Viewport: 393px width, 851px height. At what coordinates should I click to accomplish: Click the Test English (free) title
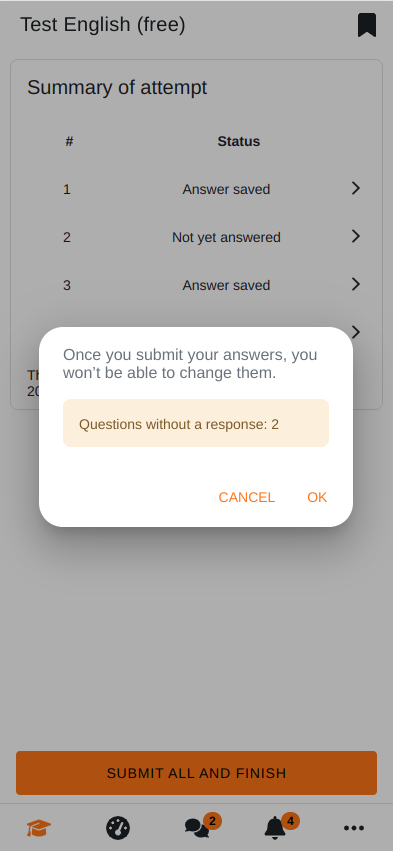tap(103, 25)
